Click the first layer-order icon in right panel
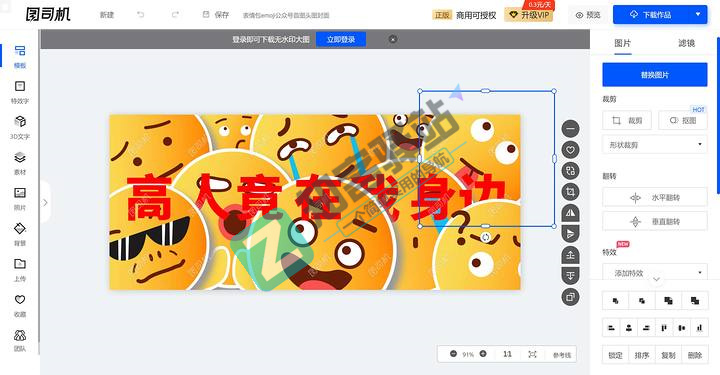Image resolution: width=720 pixels, height=375 pixels. pos(615,301)
